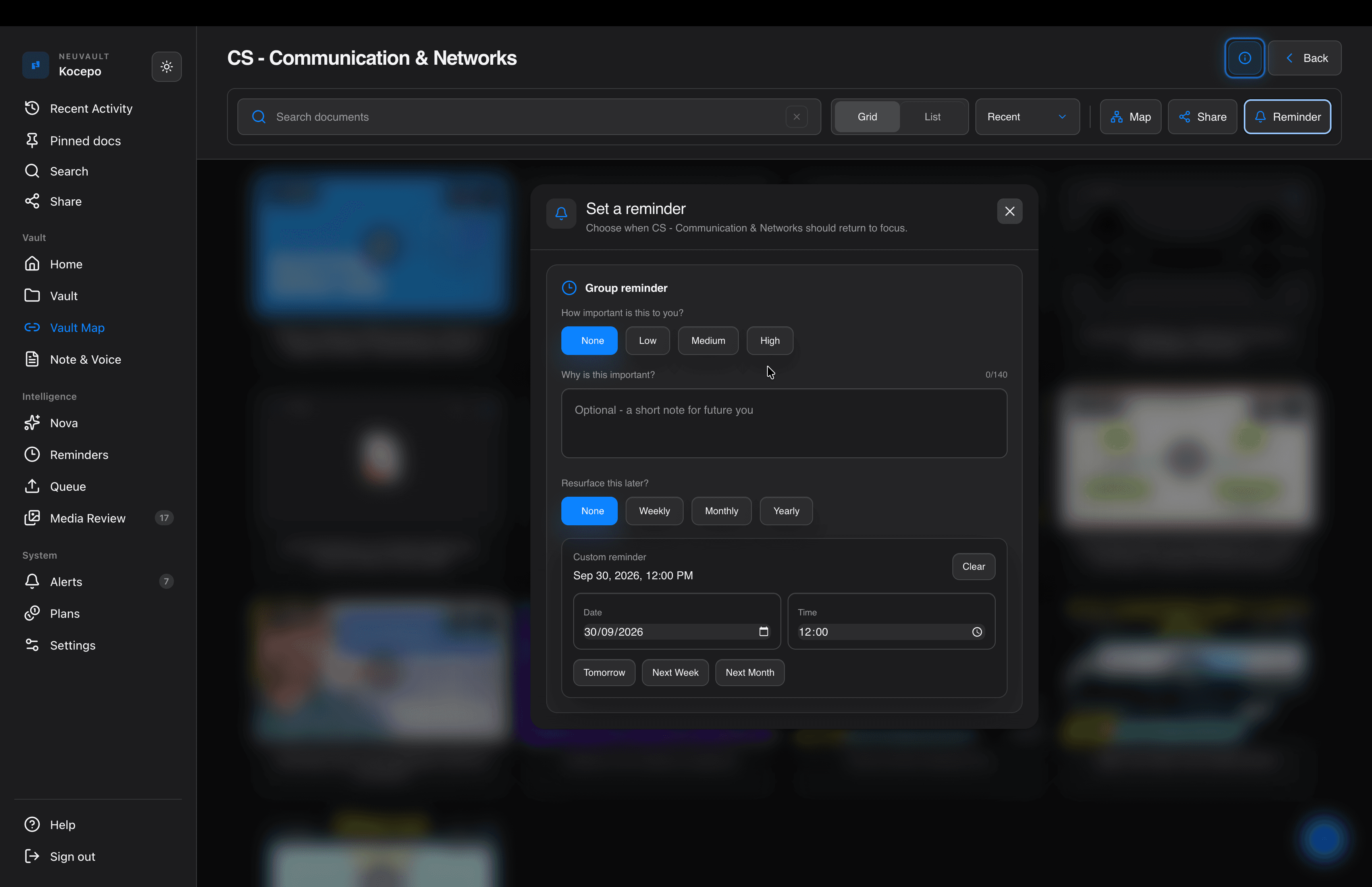Select Low importance level
Image resolution: width=1372 pixels, height=887 pixels.
pyautogui.click(x=647, y=340)
